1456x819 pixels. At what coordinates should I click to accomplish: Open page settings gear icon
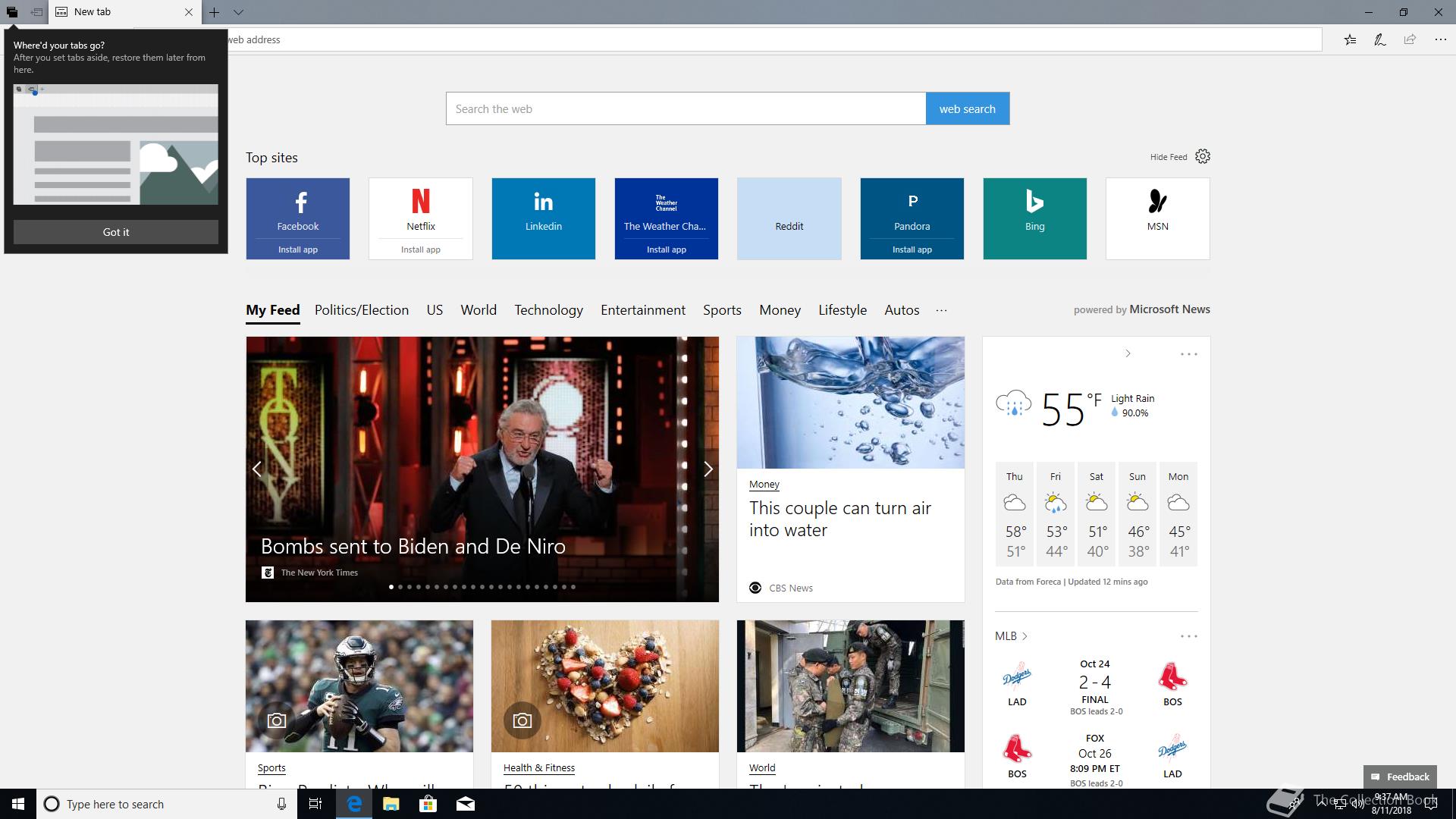1203,156
